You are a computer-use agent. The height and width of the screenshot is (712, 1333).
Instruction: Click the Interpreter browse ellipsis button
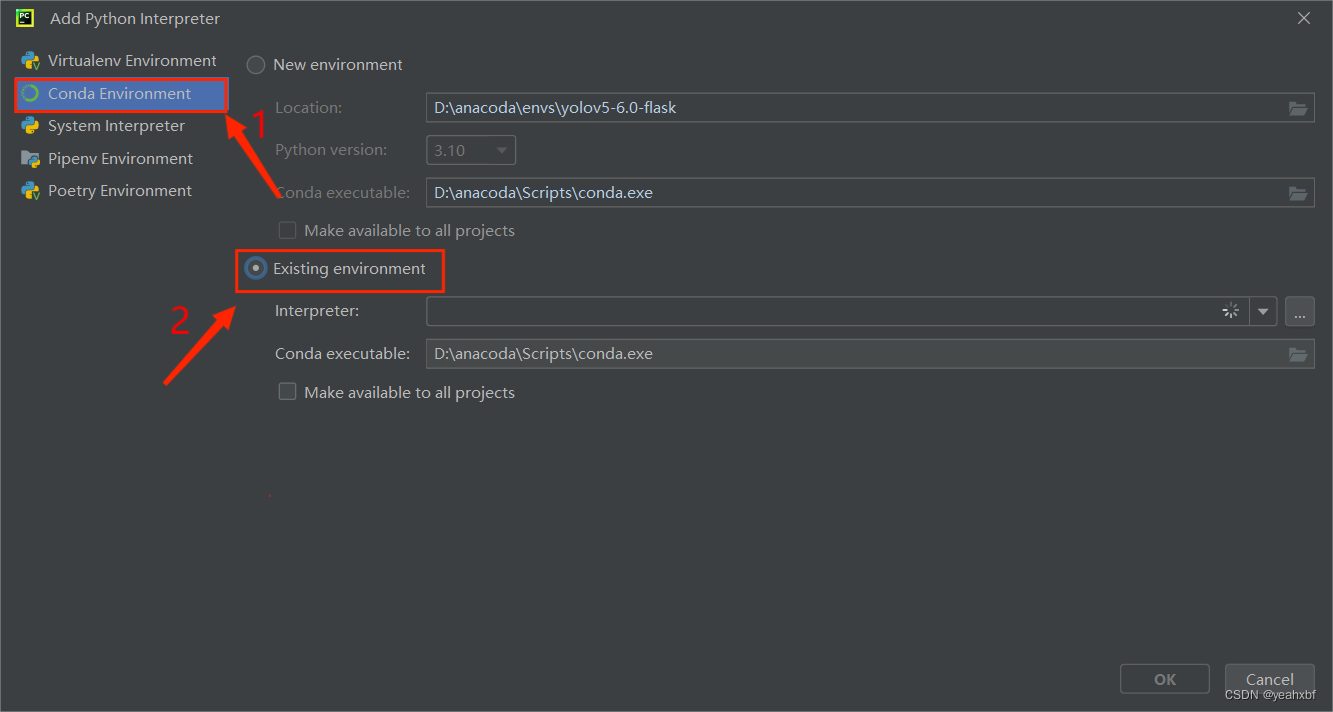(1300, 312)
